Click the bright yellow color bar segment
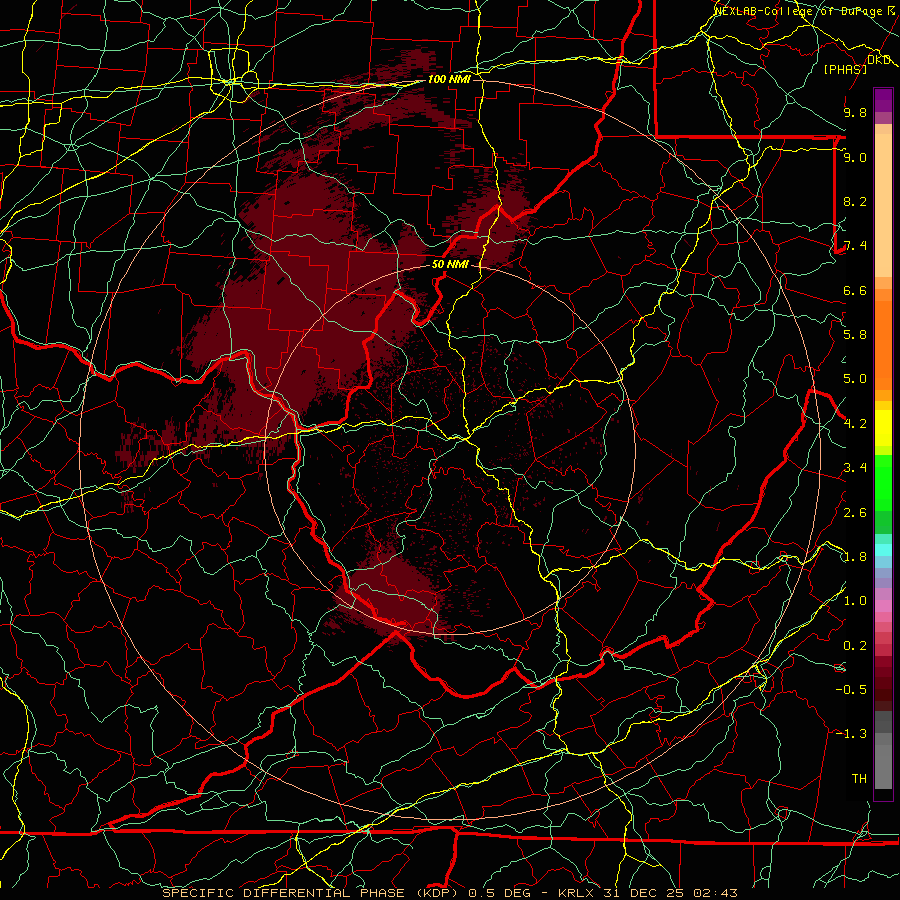This screenshot has width=900, height=900. tap(883, 428)
